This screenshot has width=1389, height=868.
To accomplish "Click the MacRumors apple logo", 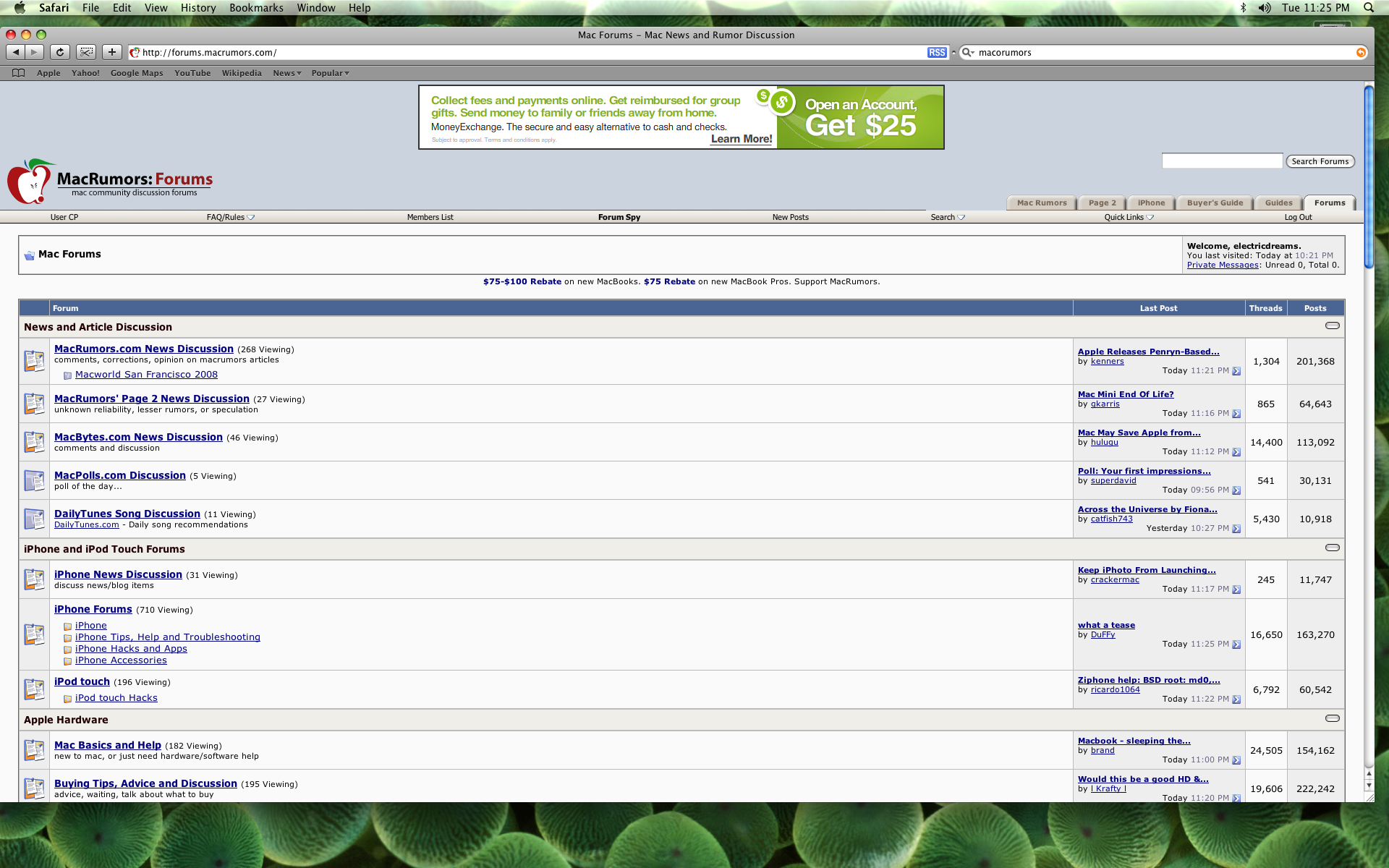I will [29, 182].
